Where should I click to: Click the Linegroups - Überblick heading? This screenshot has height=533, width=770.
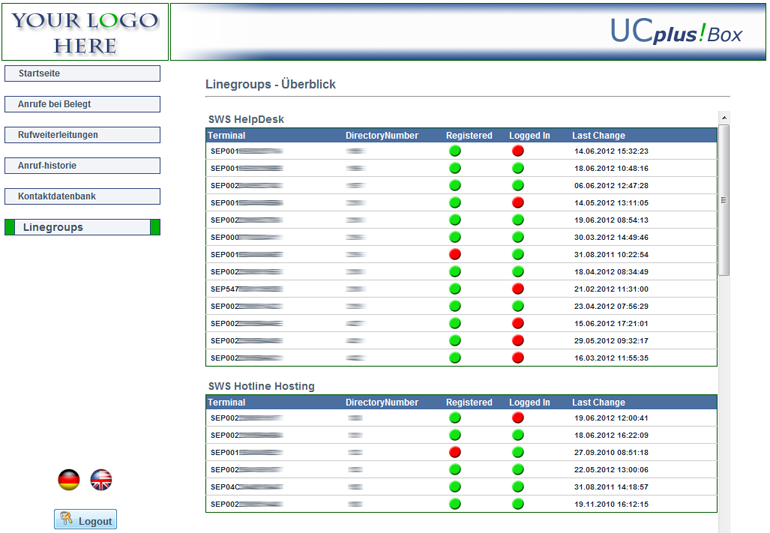tap(271, 84)
